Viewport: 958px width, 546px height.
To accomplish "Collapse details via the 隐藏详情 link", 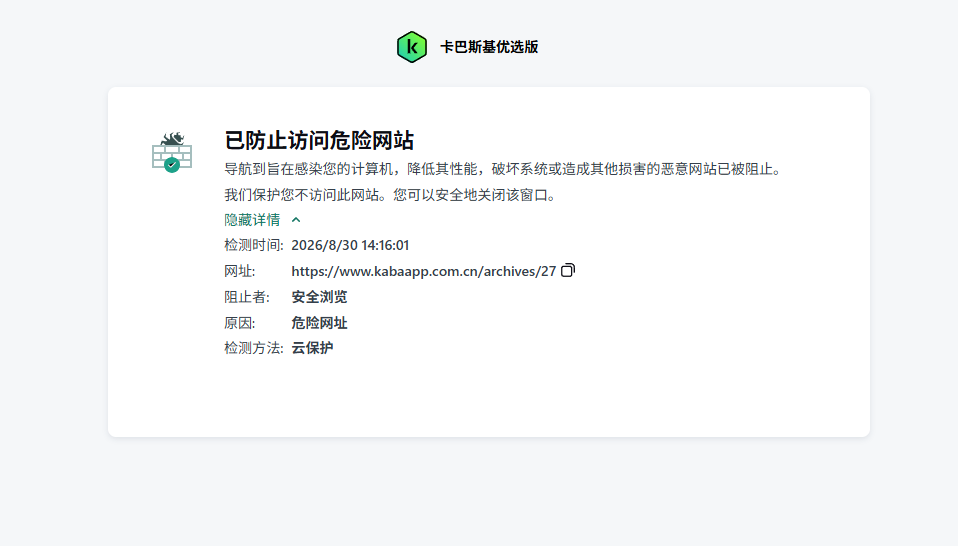I will pos(252,220).
